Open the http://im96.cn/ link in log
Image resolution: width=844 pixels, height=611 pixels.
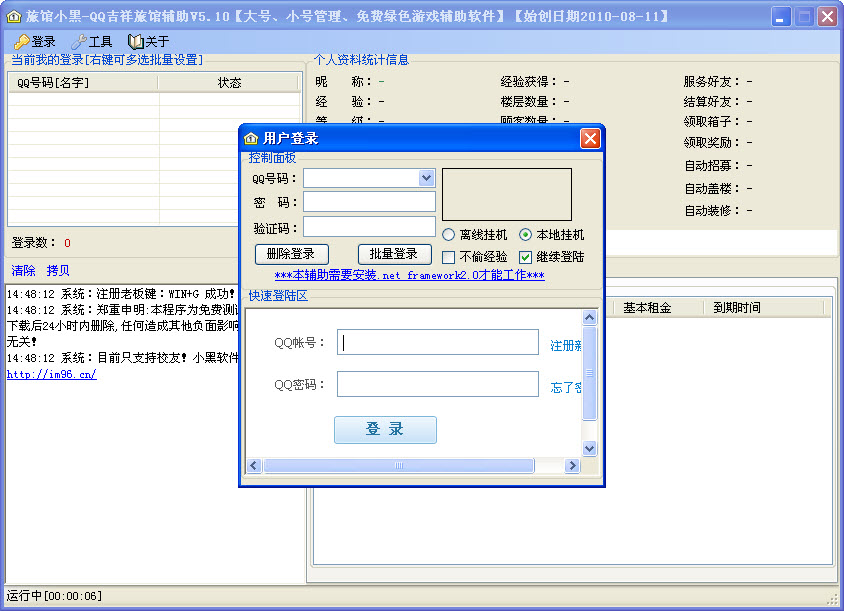pyautogui.click(x=52, y=374)
